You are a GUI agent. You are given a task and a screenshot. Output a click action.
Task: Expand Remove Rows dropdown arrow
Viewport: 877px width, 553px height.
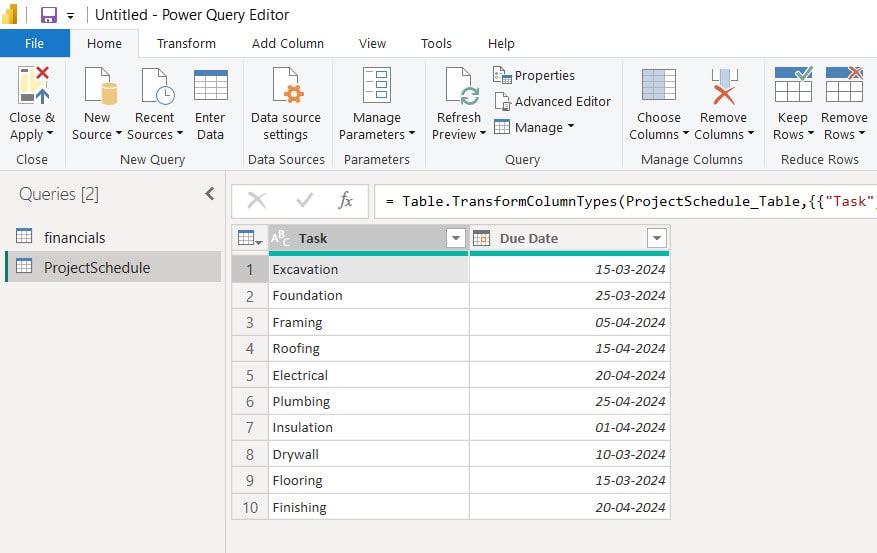(x=862, y=133)
